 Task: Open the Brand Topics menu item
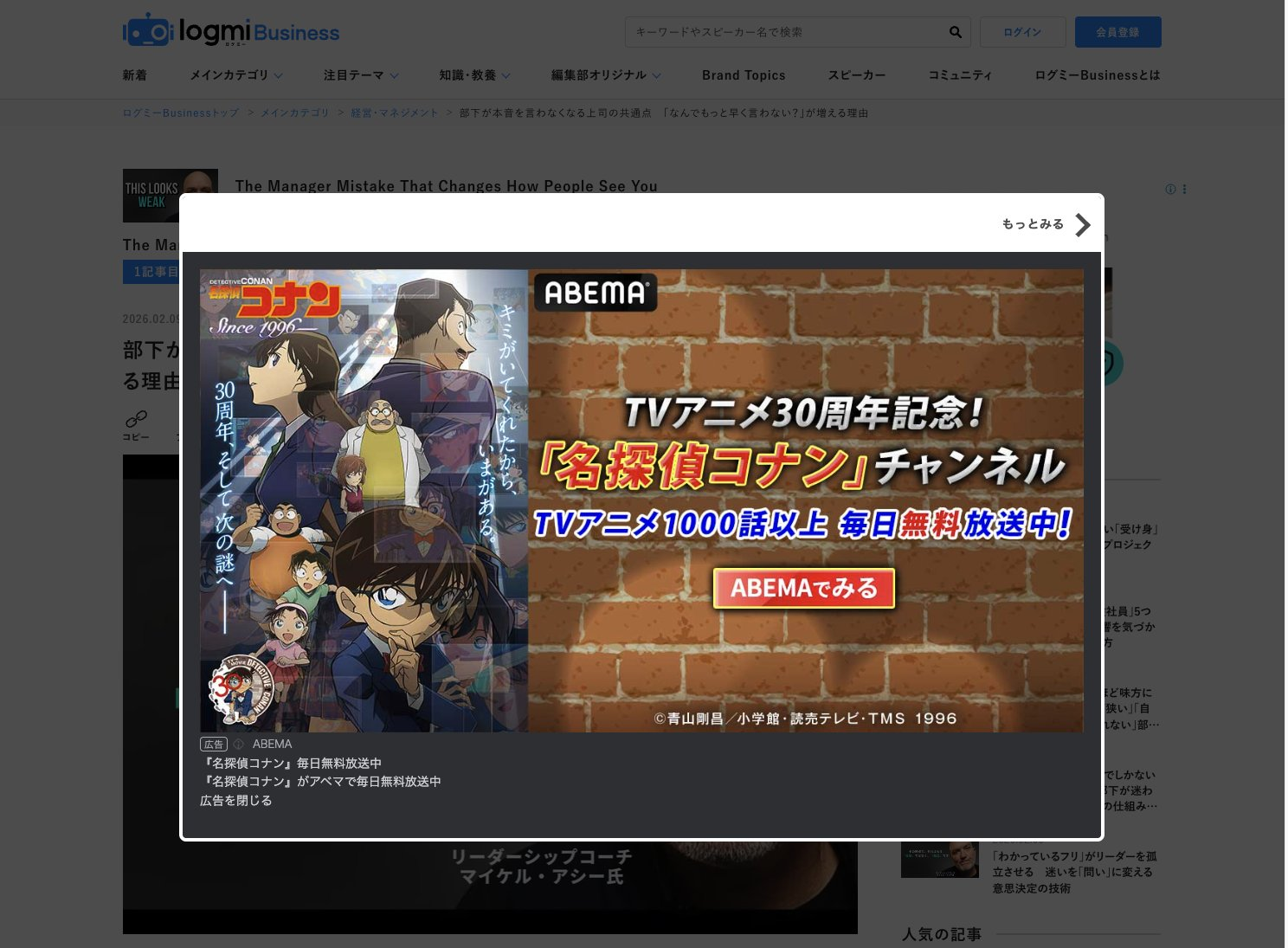tap(744, 75)
